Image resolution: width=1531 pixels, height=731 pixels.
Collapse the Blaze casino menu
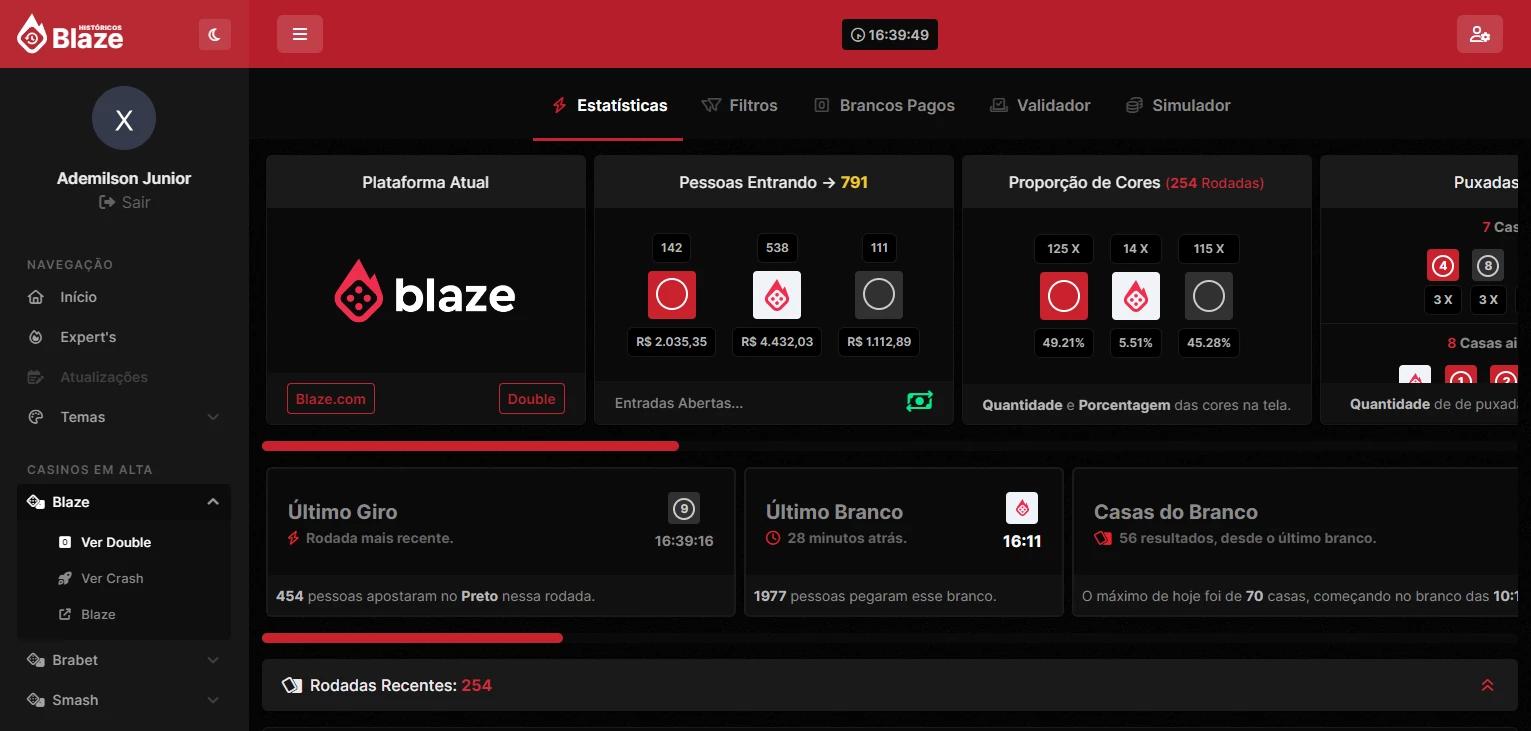point(124,502)
